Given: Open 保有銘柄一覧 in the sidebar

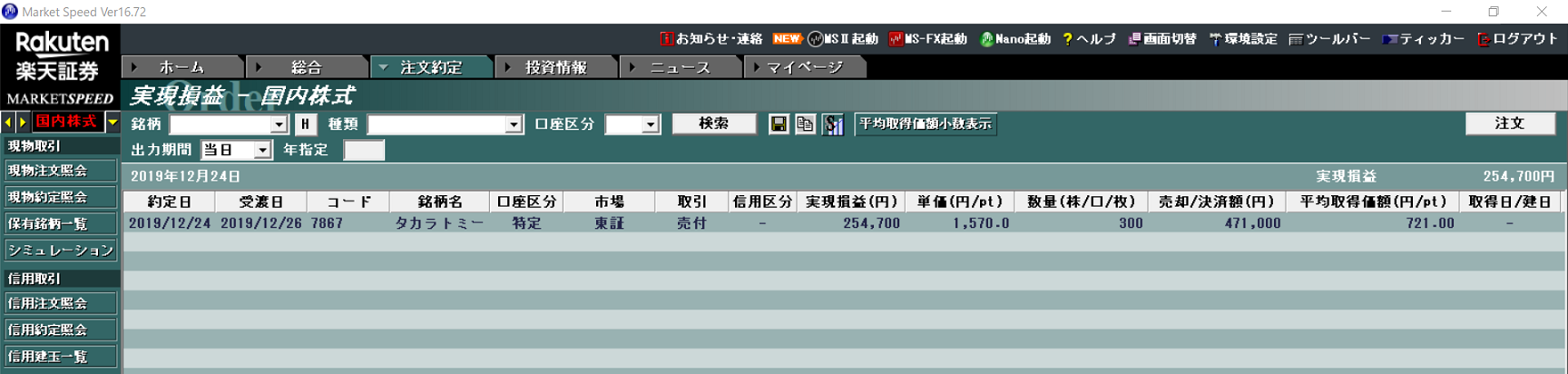Looking at the screenshot, I should click(60, 223).
